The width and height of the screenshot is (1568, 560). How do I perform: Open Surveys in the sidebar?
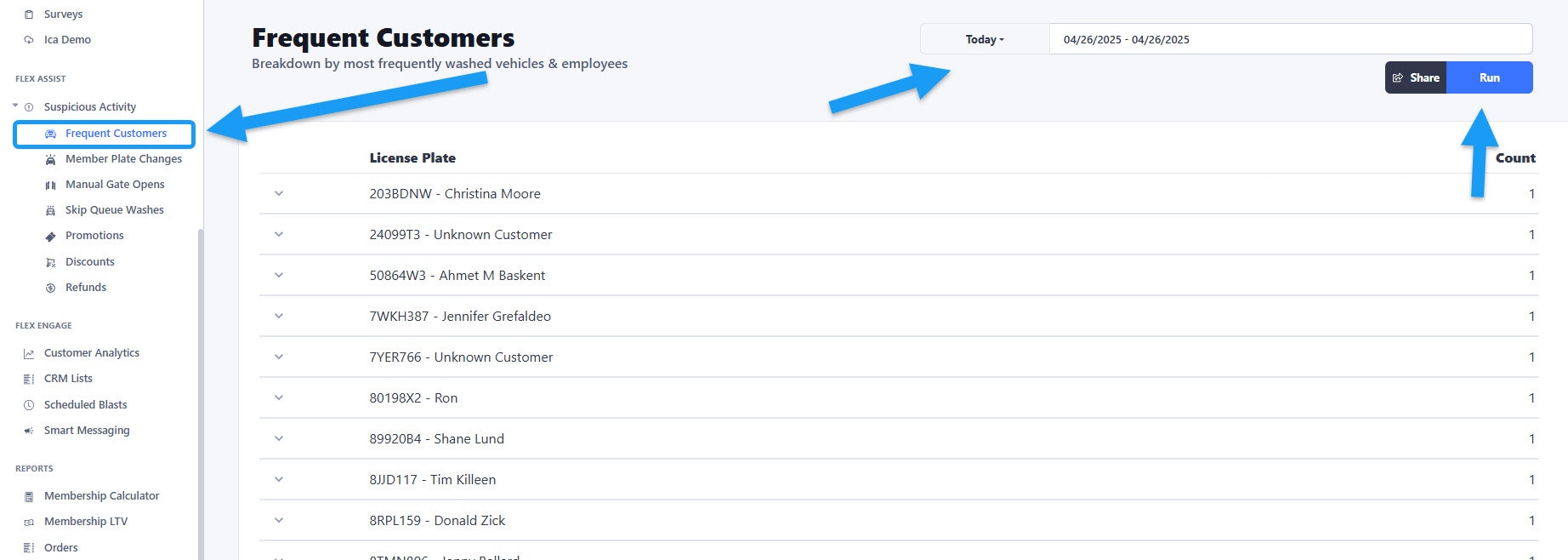coord(63,14)
